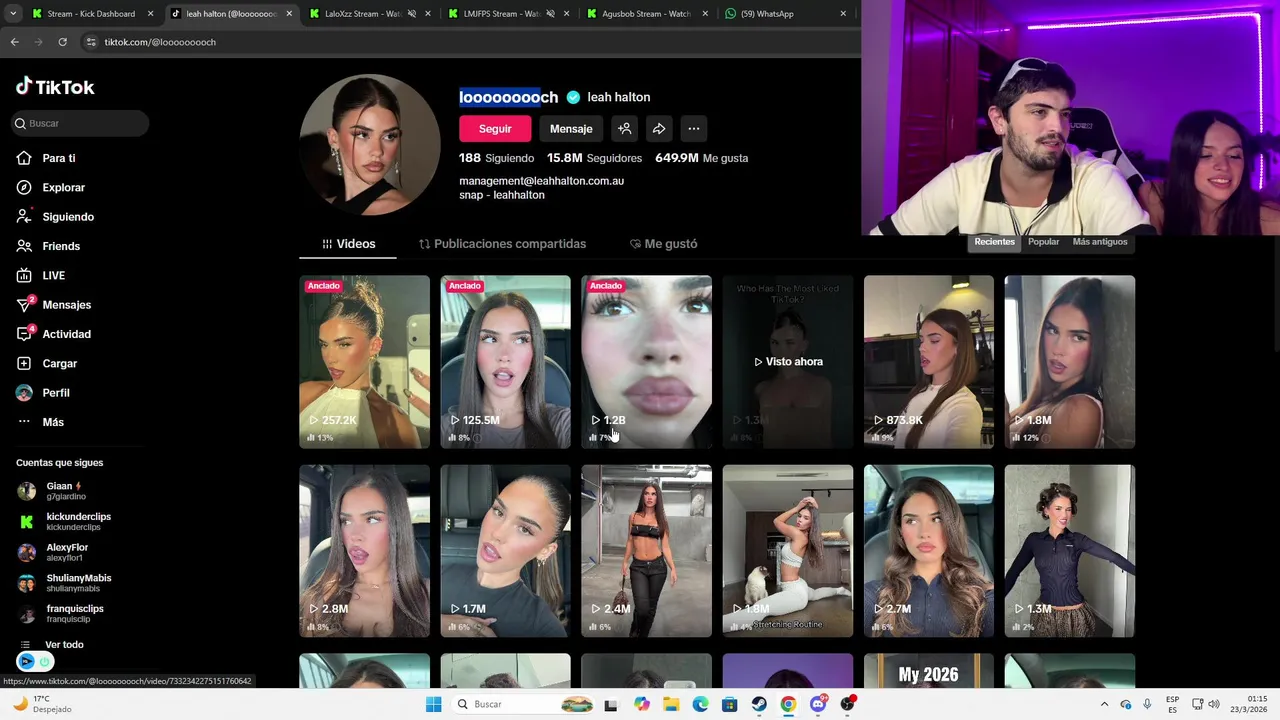This screenshot has height=720, width=1280.
Task: Open Microsoft Store from the taskbar
Action: [730, 704]
